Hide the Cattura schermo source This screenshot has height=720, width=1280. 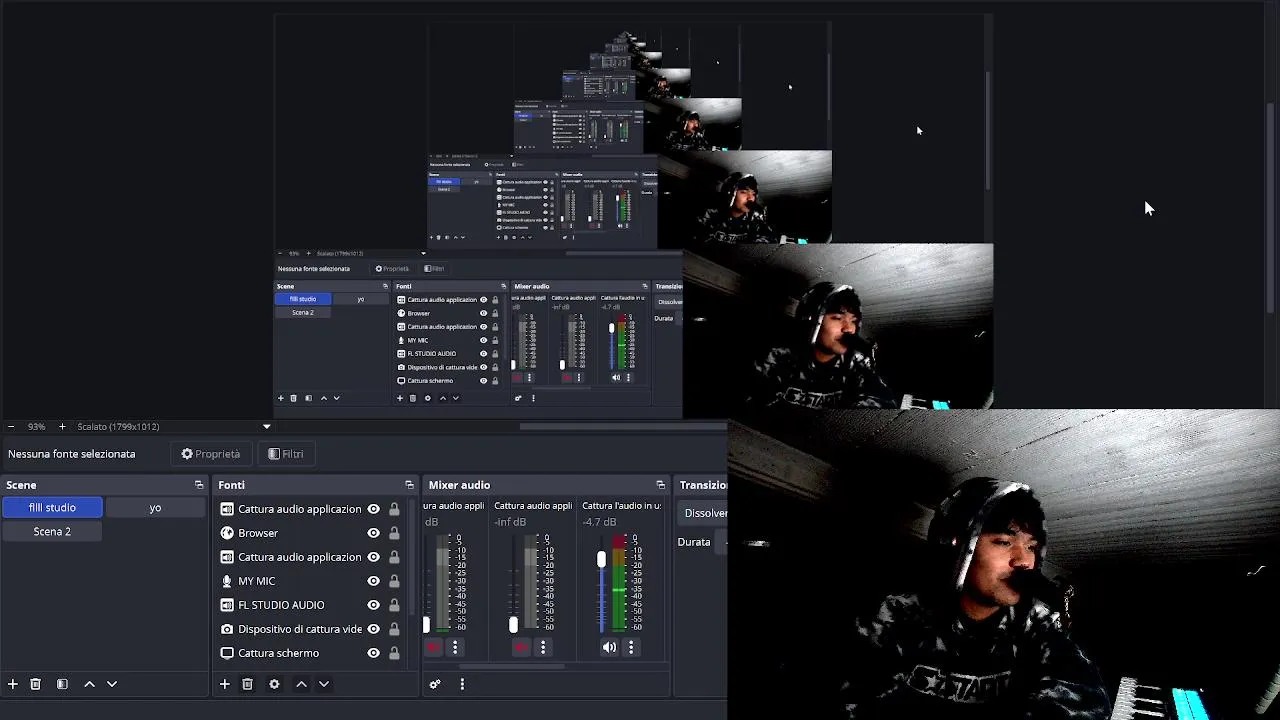pos(374,653)
